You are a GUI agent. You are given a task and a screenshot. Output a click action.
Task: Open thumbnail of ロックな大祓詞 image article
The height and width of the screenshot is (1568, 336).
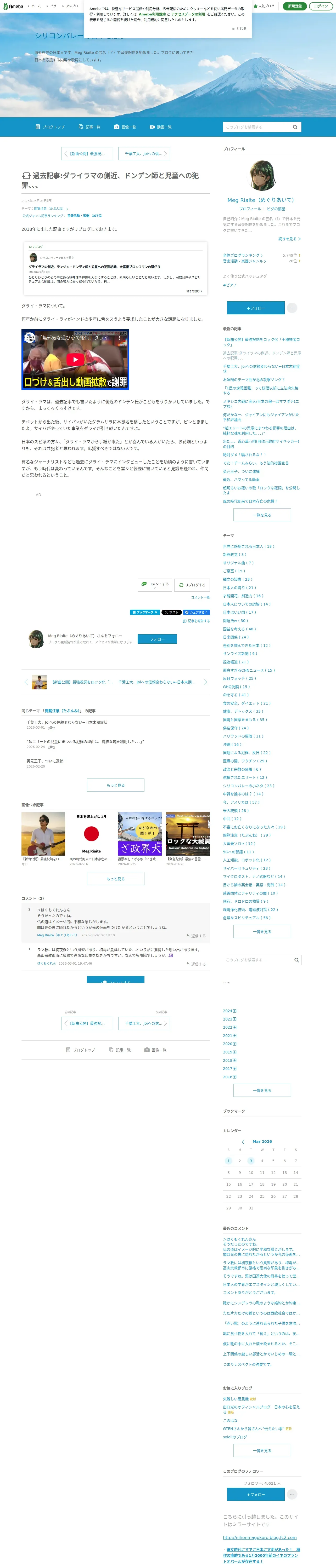click(x=188, y=834)
